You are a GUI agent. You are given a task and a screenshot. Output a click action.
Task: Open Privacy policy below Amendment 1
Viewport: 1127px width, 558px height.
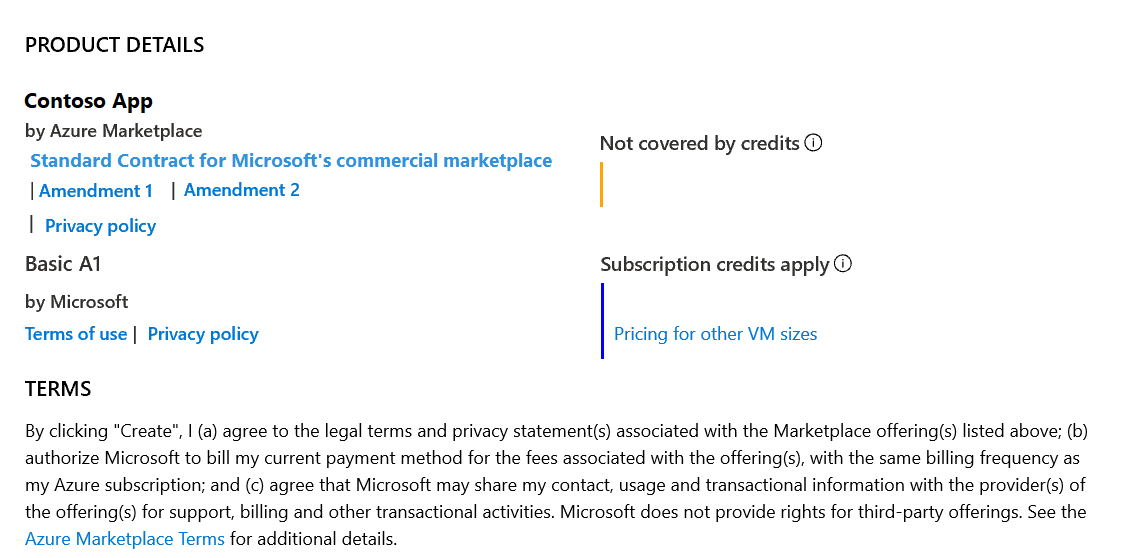(x=100, y=225)
